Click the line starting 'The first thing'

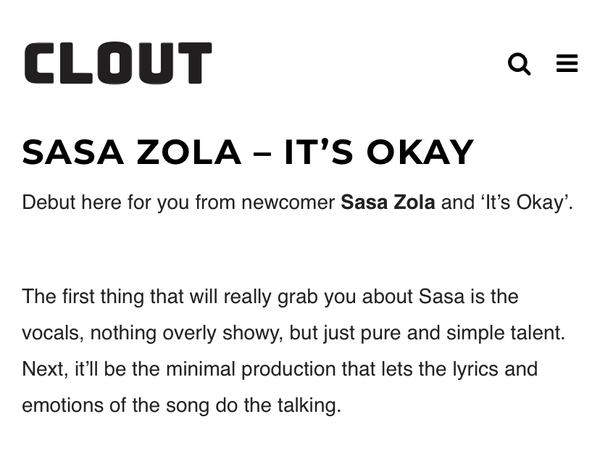270,297
